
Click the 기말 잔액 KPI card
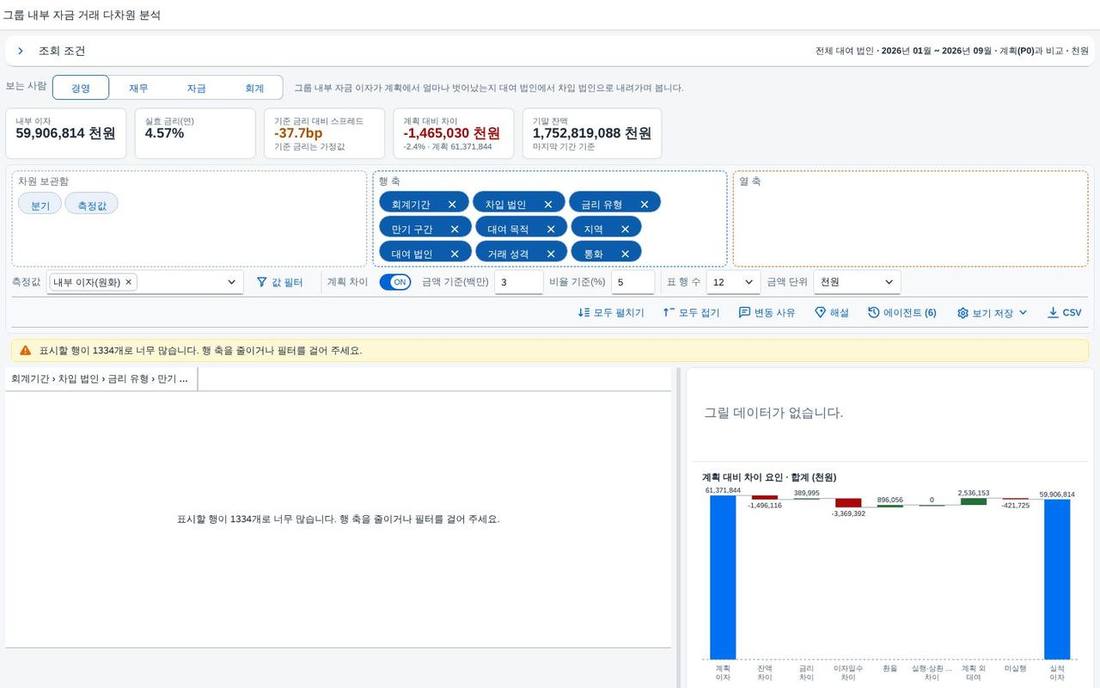tap(592, 133)
